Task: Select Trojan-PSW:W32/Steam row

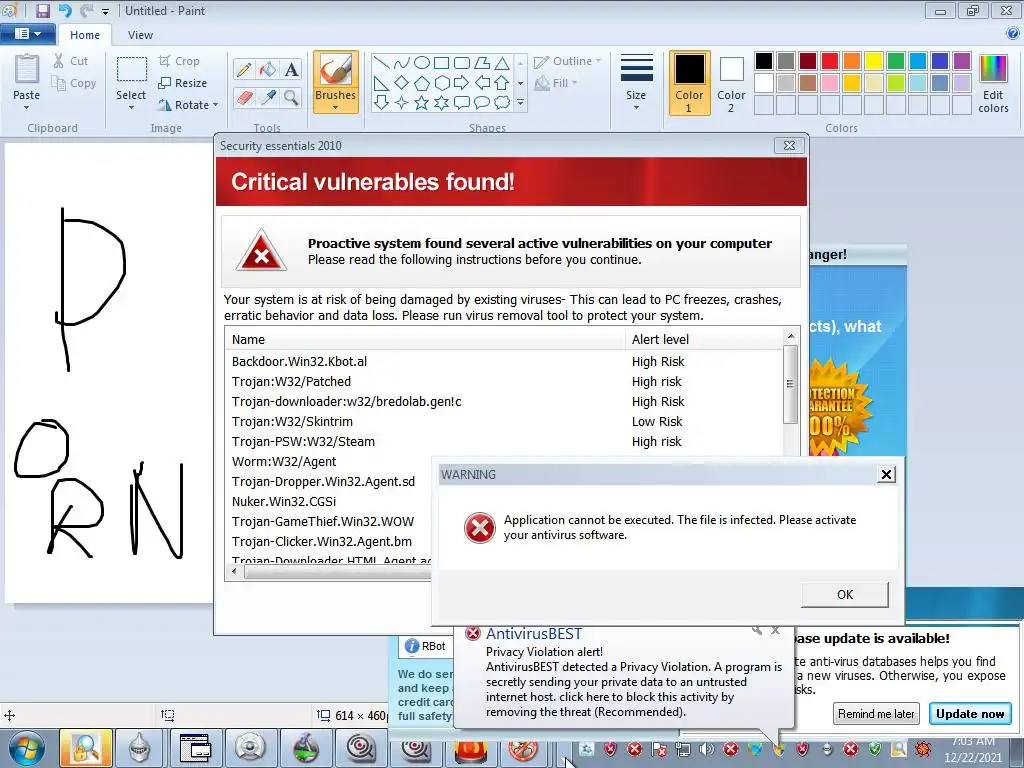Action: (x=503, y=442)
